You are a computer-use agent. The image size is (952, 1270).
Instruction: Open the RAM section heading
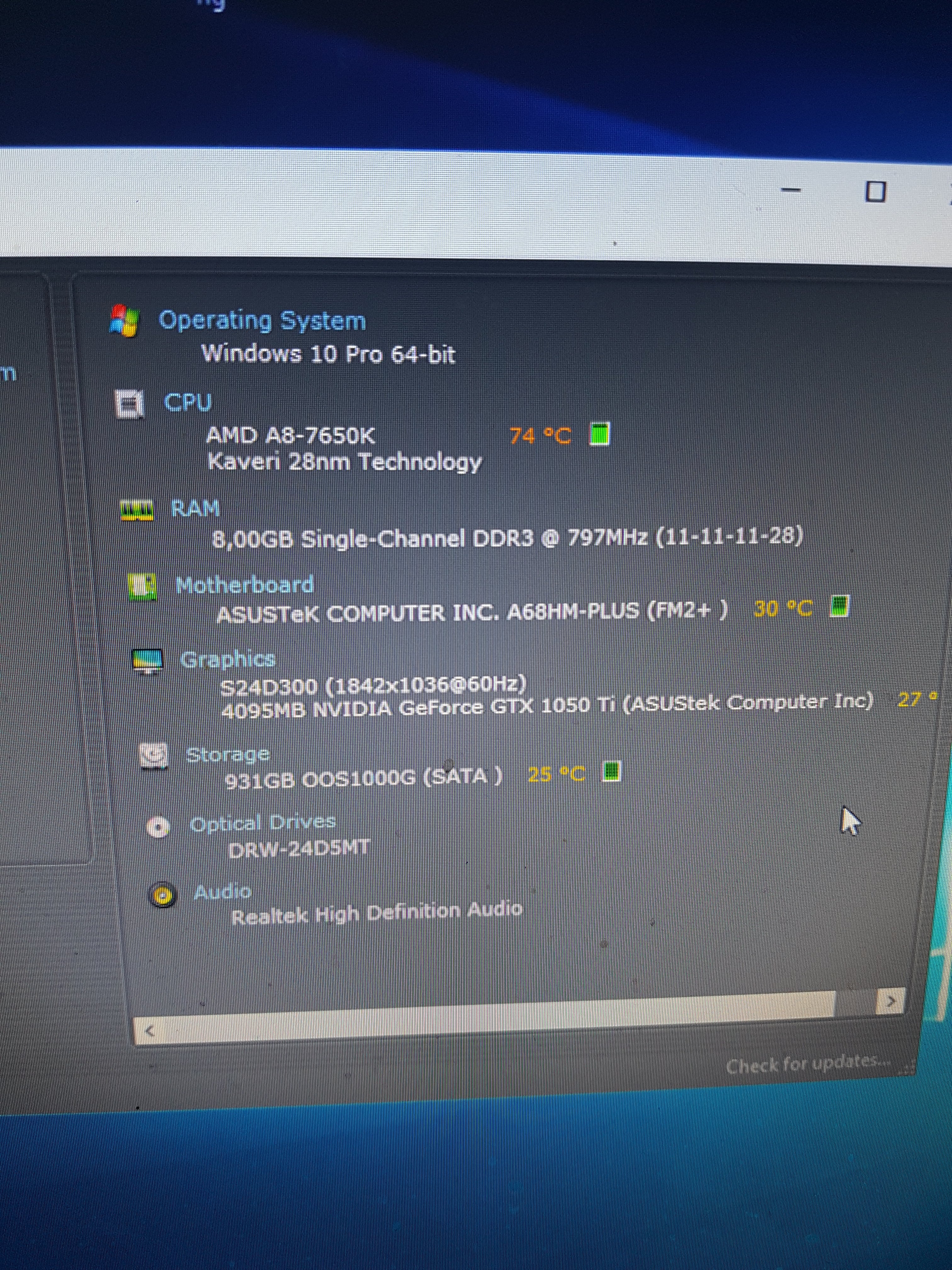pos(195,509)
